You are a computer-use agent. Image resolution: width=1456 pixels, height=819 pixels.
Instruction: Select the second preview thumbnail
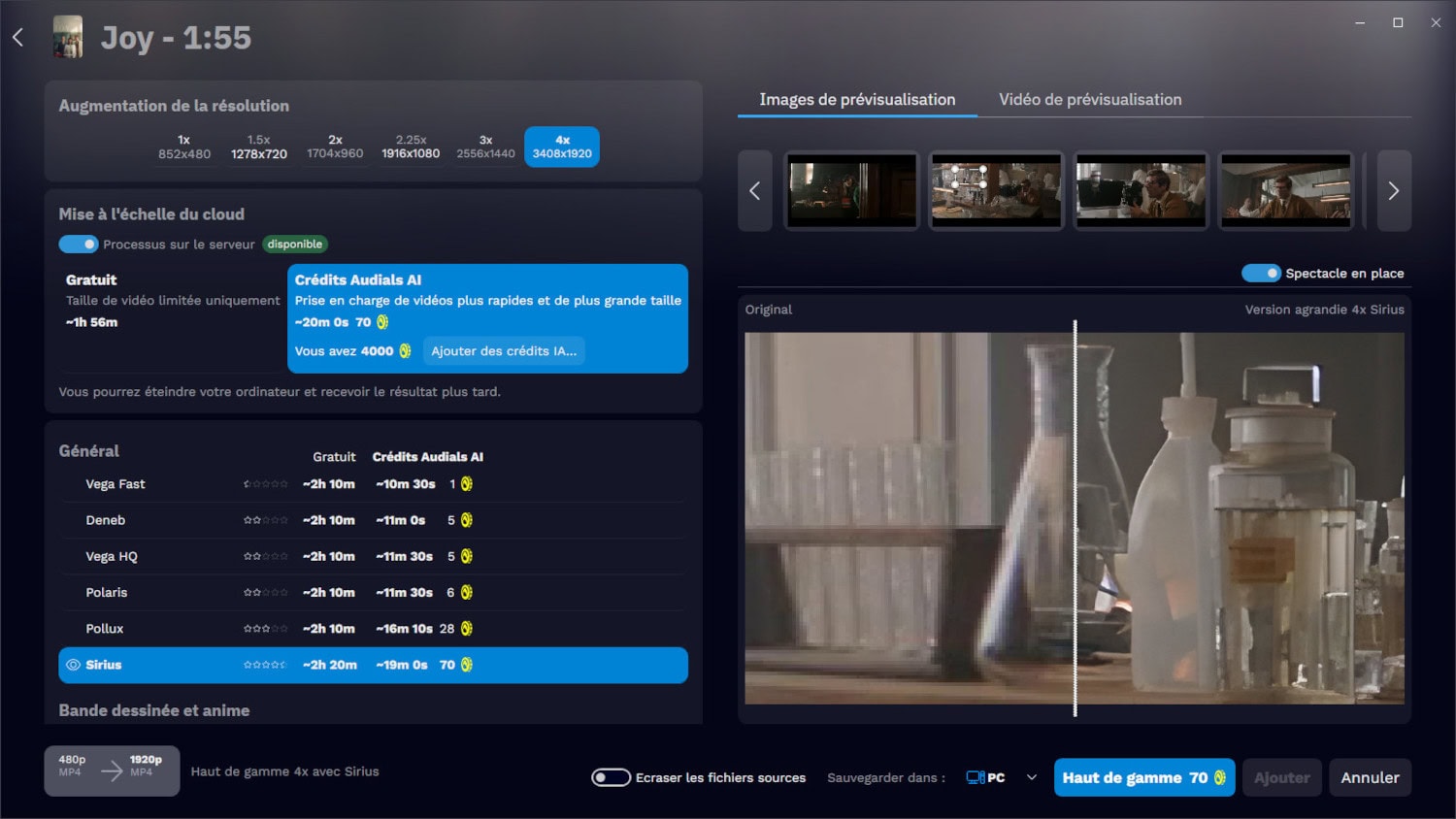point(996,191)
